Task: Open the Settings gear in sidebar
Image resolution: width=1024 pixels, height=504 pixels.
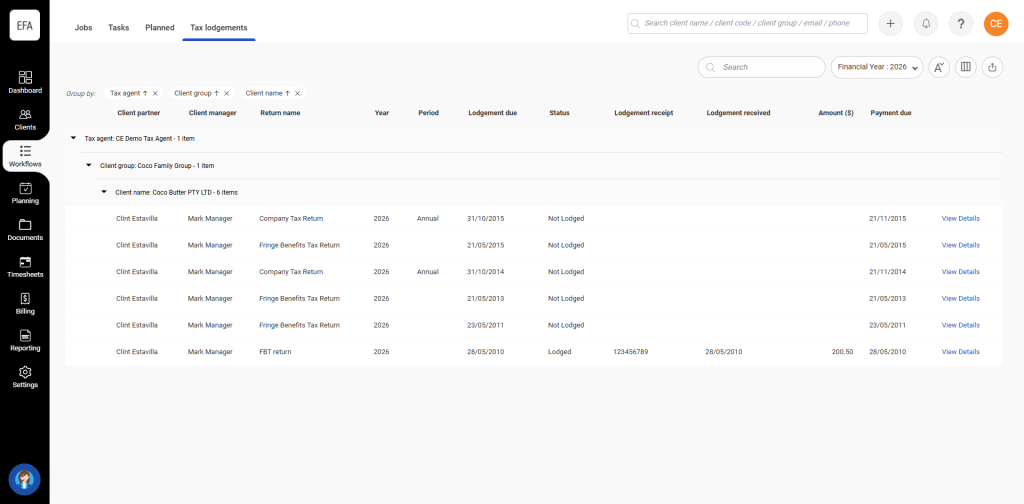Action: (25, 377)
